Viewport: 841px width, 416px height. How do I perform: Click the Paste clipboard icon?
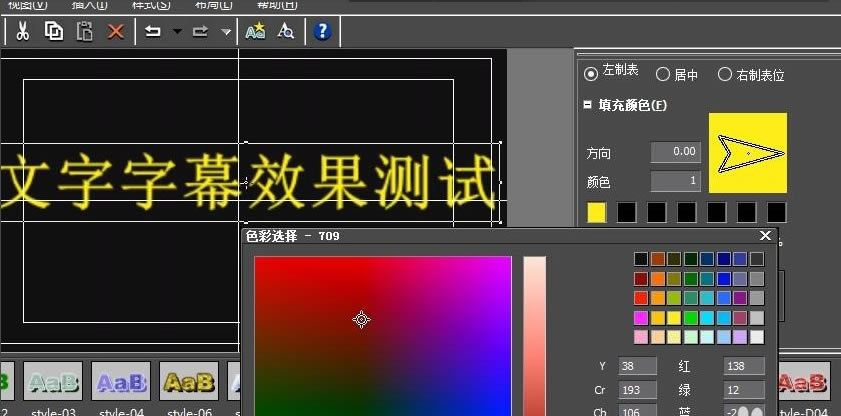pyautogui.click(x=85, y=31)
